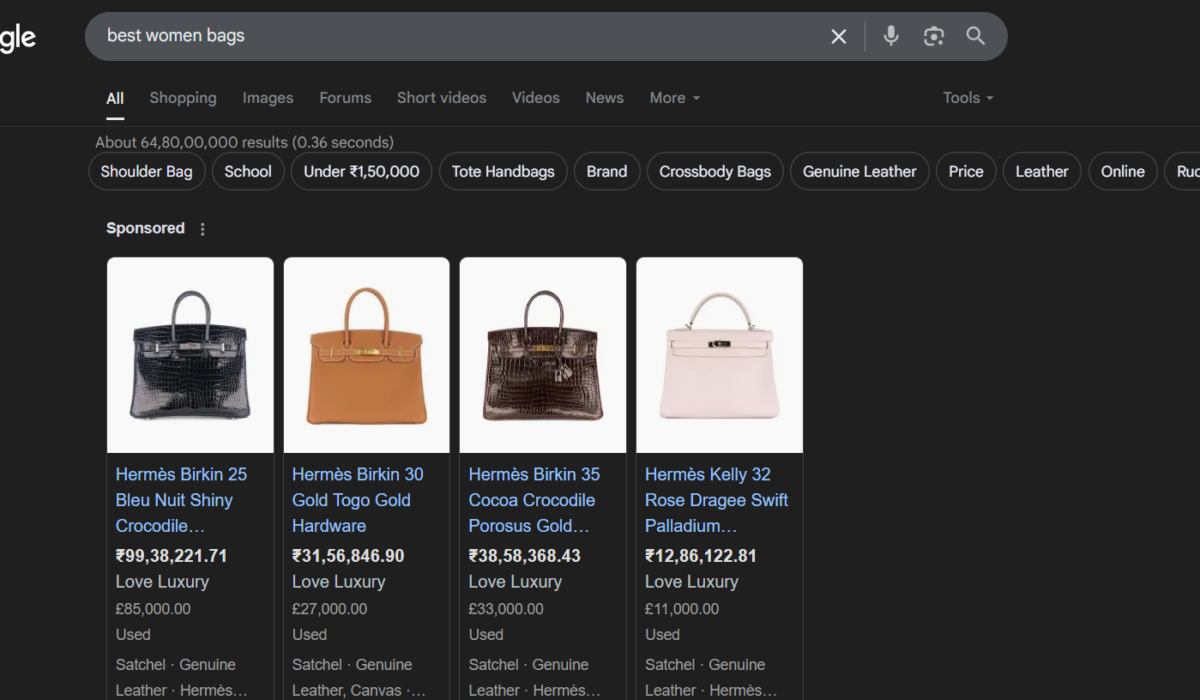Apply the Genuine Leather filter chip
The height and width of the screenshot is (700, 1200).
point(860,171)
